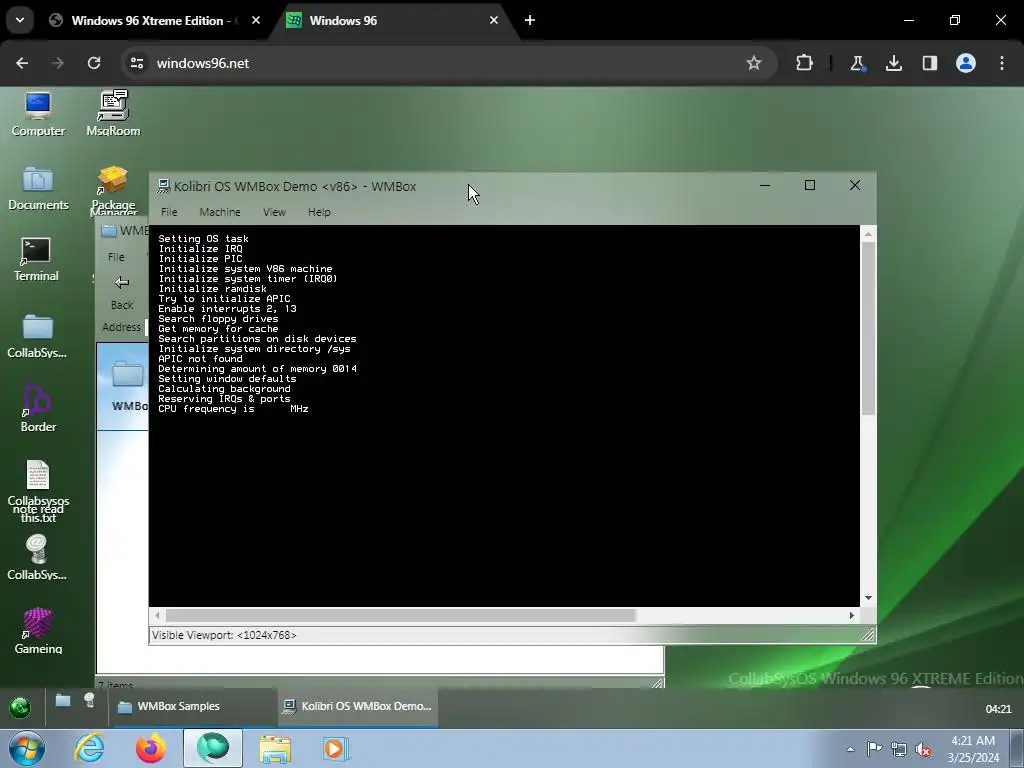Open the Help menu in WMBox
This screenshot has width=1024, height=768.
[x=319, y=212]
